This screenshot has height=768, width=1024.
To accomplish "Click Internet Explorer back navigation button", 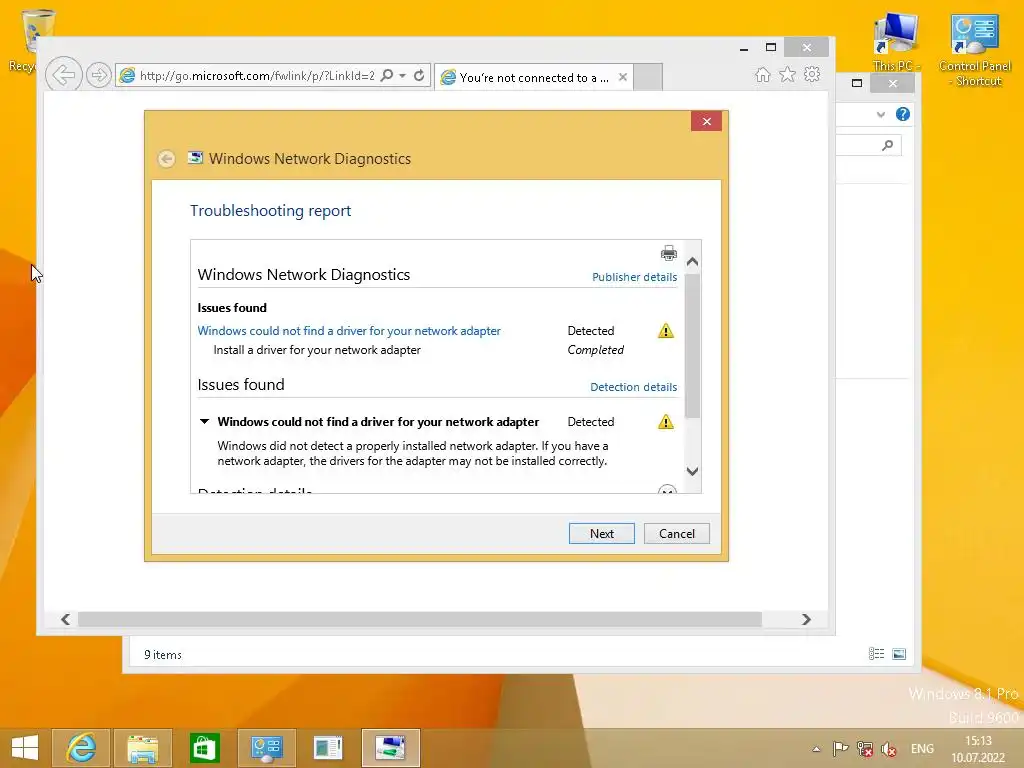I will [x=64, y=75].
